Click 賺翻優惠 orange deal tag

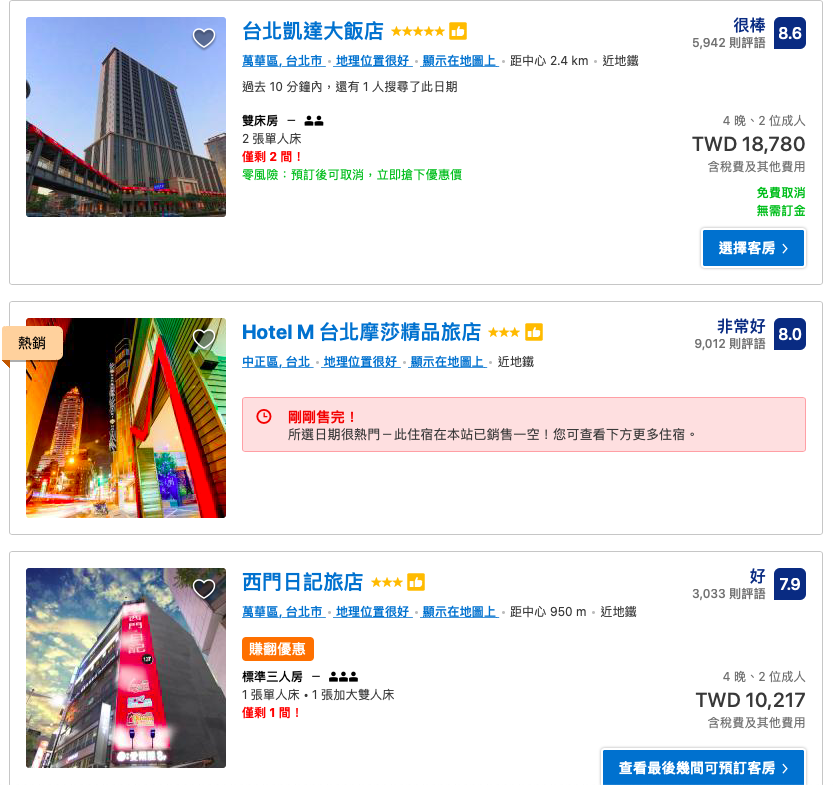278,649
